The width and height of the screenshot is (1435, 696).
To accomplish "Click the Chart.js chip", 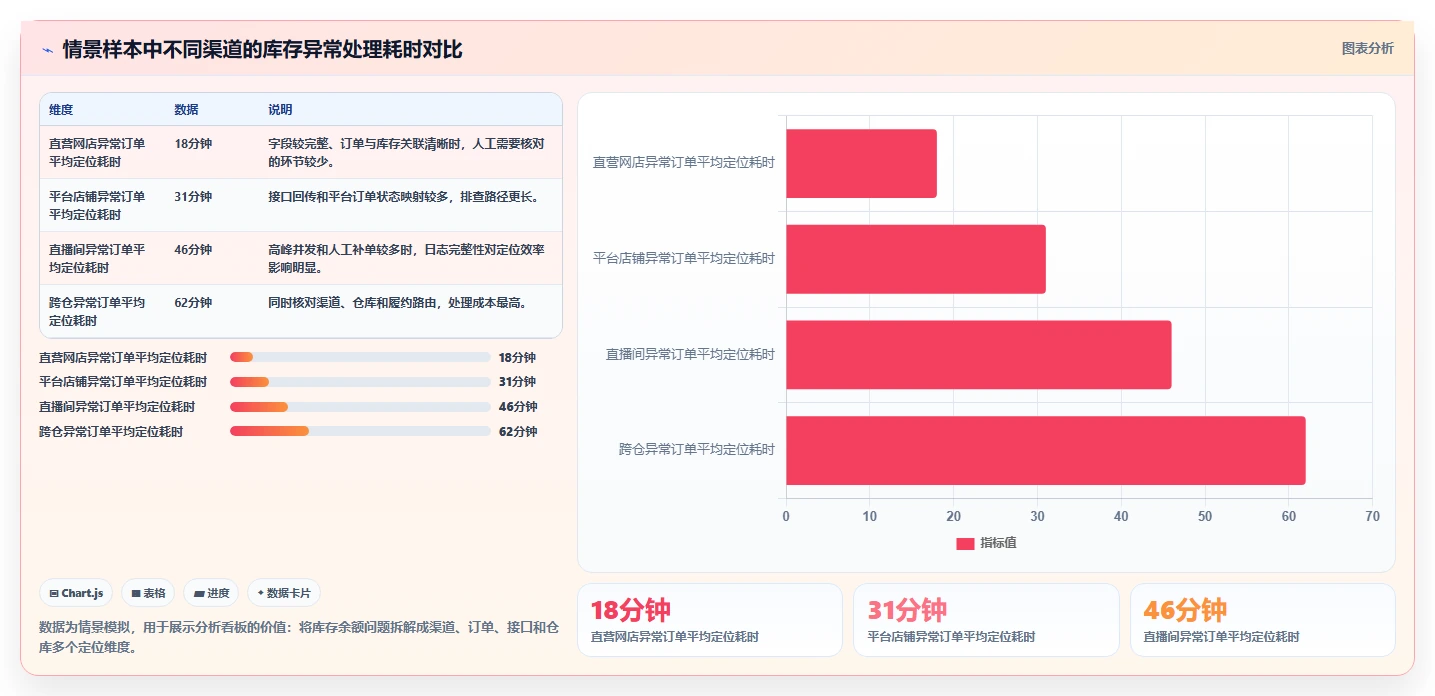I will [77, 593].
